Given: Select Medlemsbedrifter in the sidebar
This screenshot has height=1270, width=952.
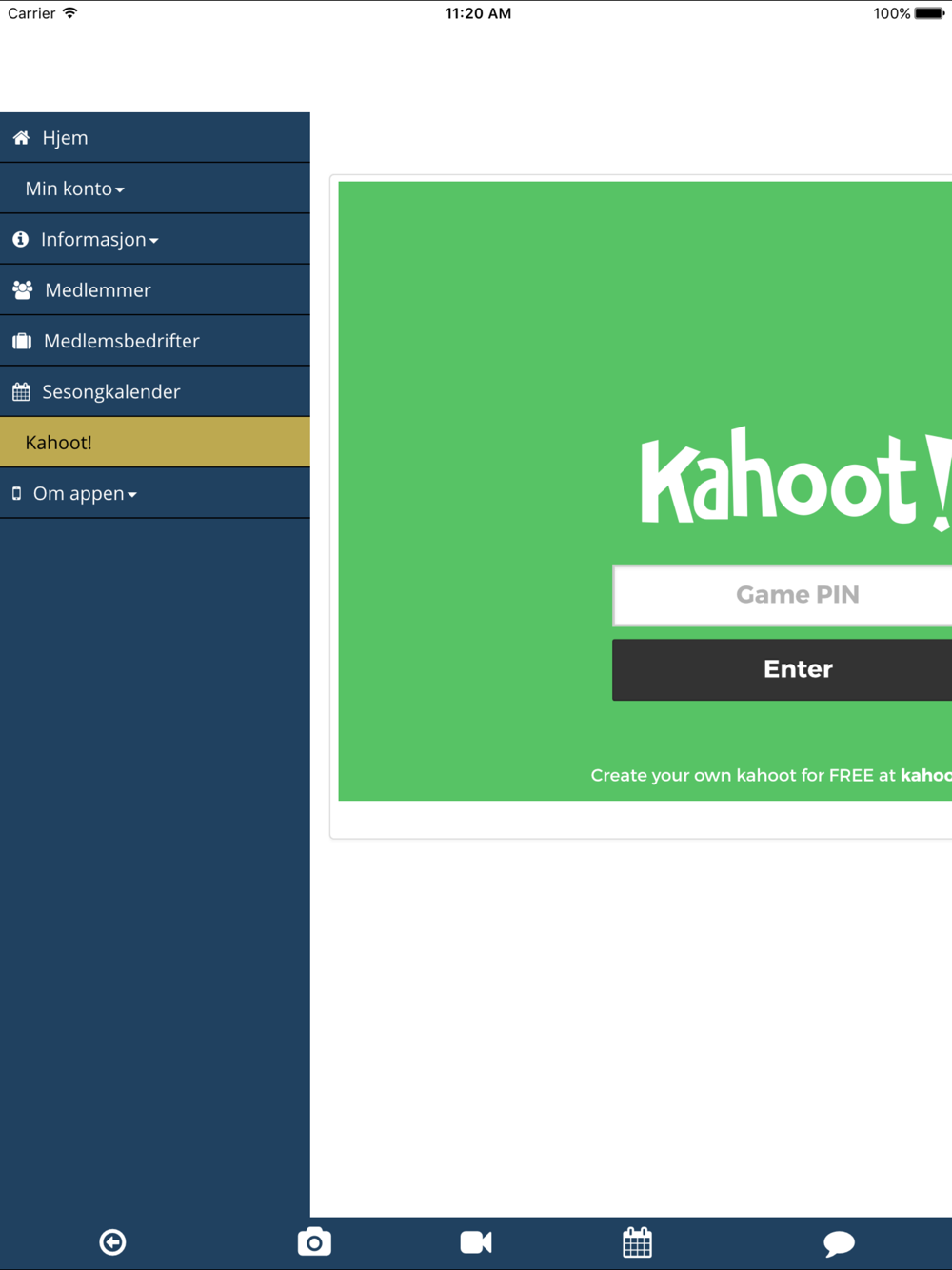Looking at the screenshot, I should click(x=155, y=341).
